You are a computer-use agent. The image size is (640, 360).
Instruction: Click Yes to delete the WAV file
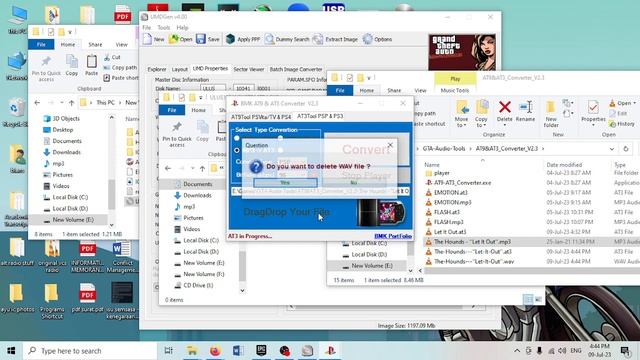(x=285, y=183)
